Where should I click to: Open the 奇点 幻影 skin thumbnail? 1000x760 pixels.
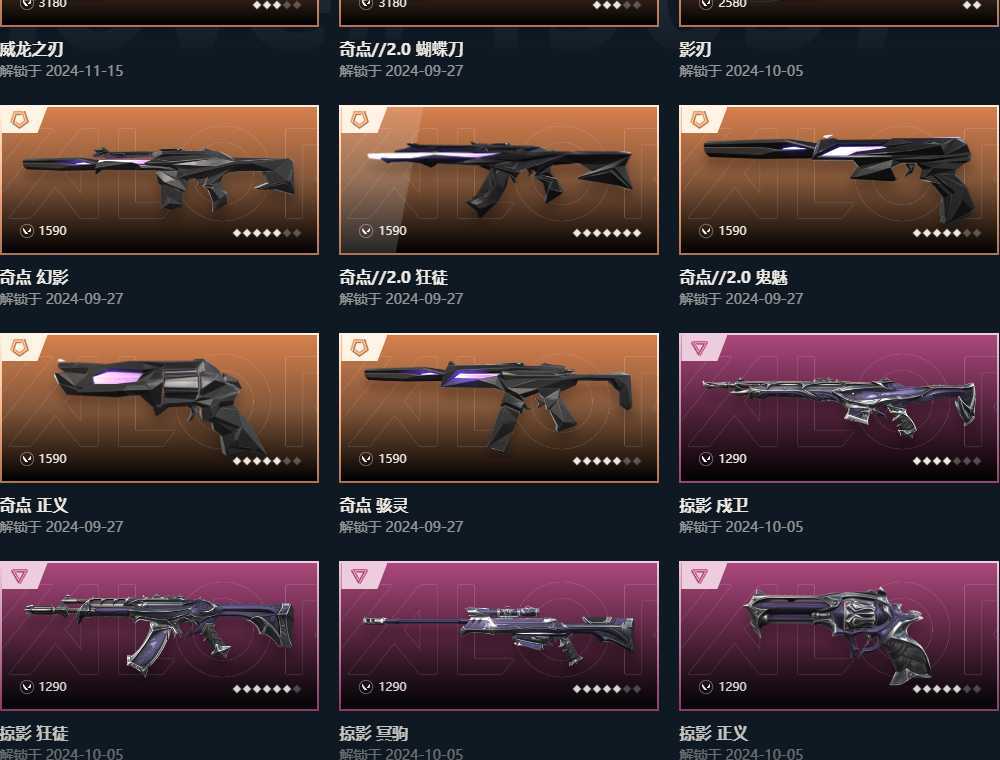coord(159,180)
